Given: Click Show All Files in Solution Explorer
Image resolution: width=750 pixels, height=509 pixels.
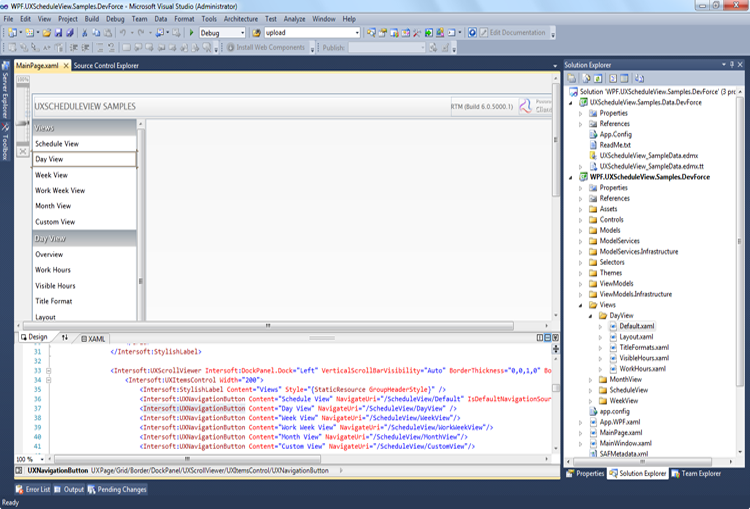Looking at the screenshot, I should [587, 78].
